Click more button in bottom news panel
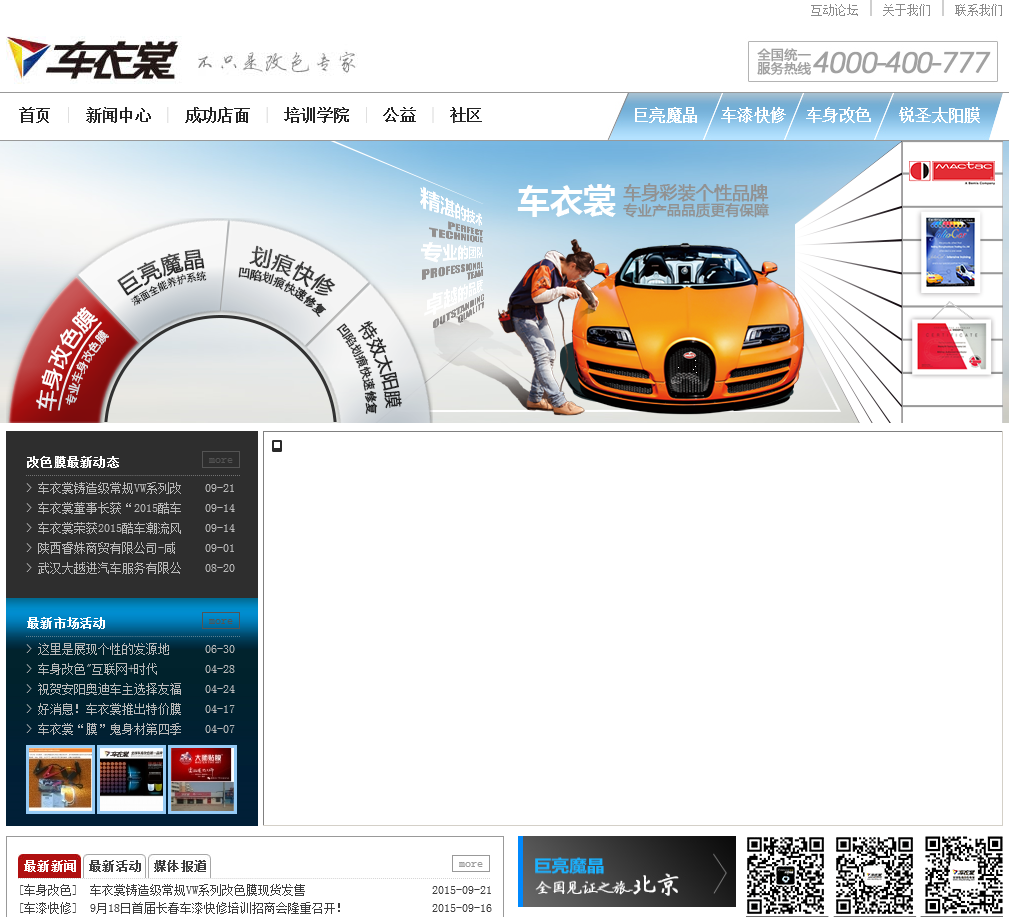 coord(470,864)
